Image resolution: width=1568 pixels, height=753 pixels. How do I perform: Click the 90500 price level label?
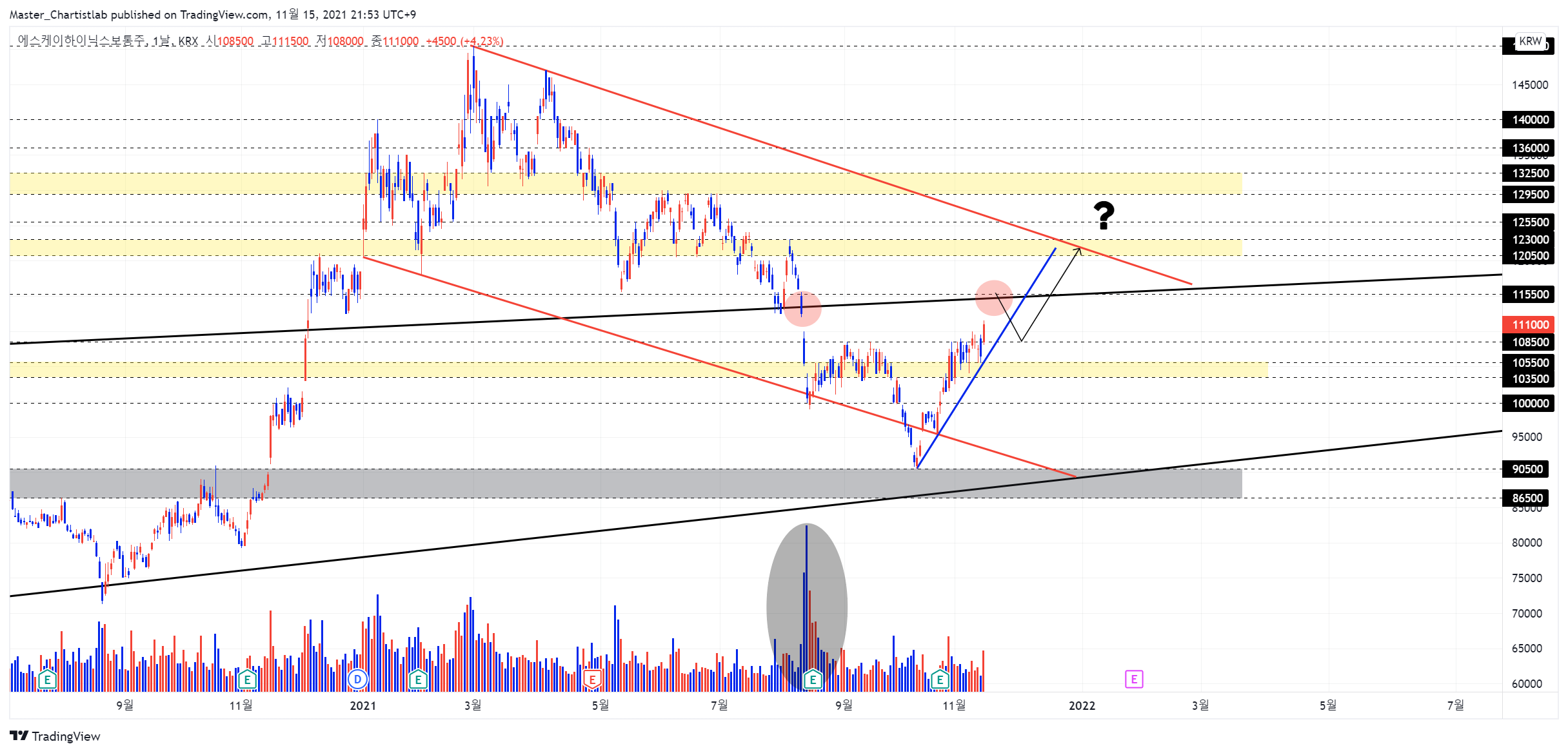point(1525,469)
